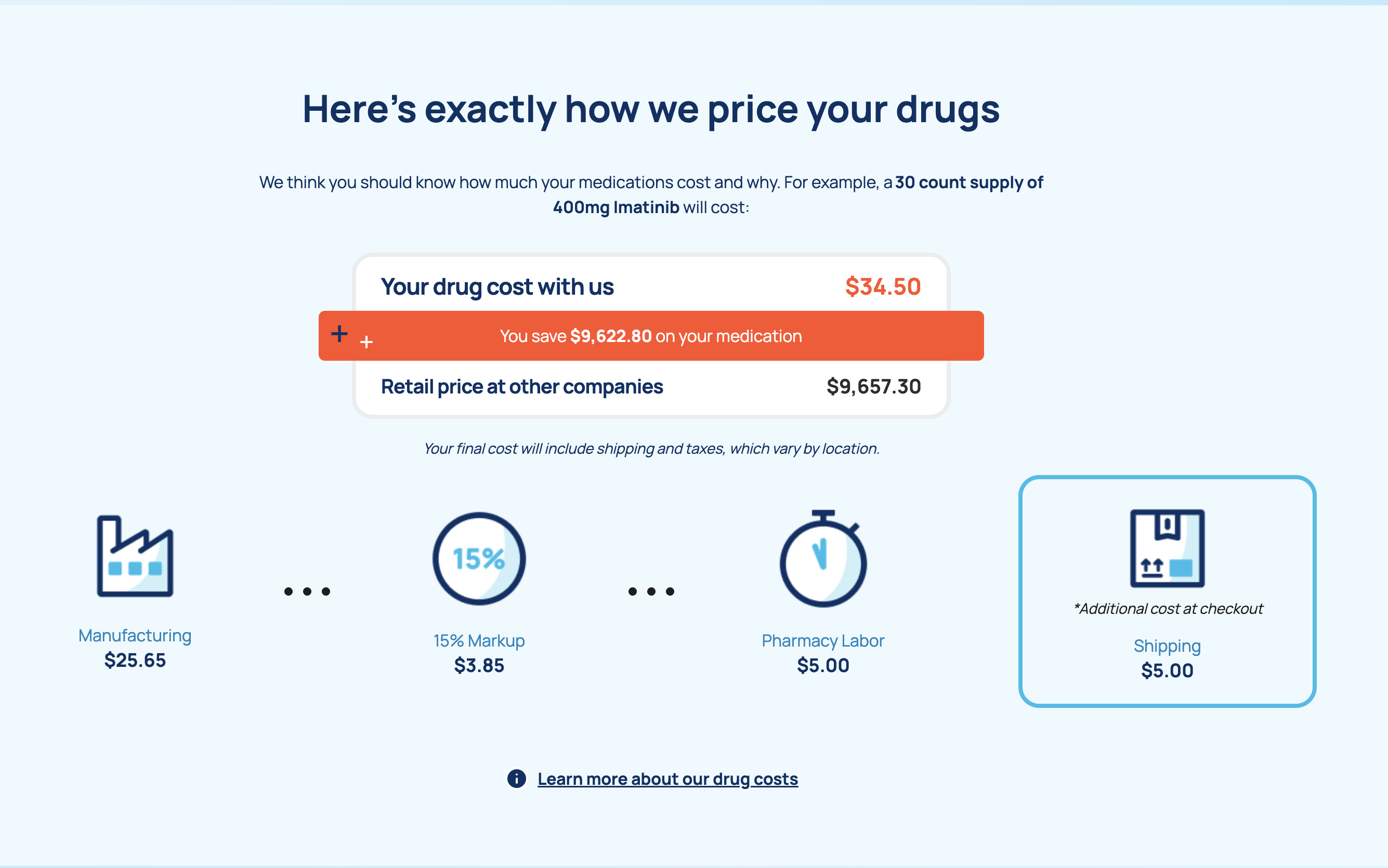The image size is (1388, 868).
Task: Click the Shipping label text
Action: click(x=1167, y=646)
